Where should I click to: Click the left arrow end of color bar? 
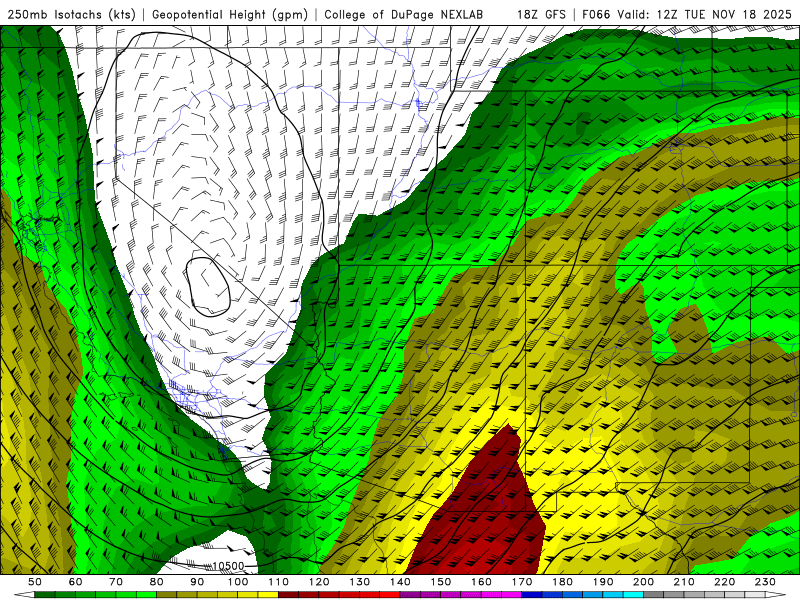pos(24,595)
